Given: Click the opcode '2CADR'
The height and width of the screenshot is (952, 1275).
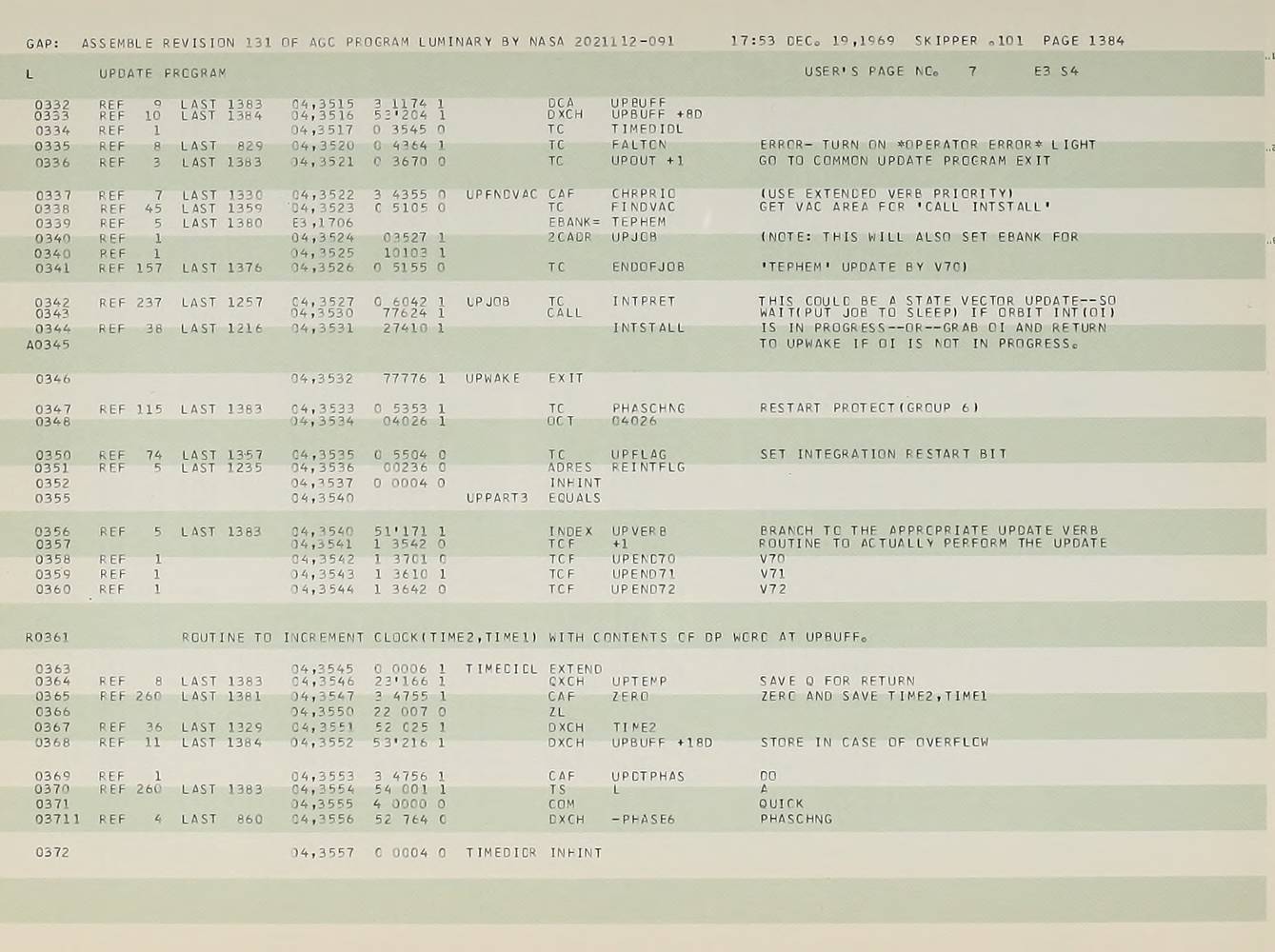Looking at the screenshot, I should 570,237.
